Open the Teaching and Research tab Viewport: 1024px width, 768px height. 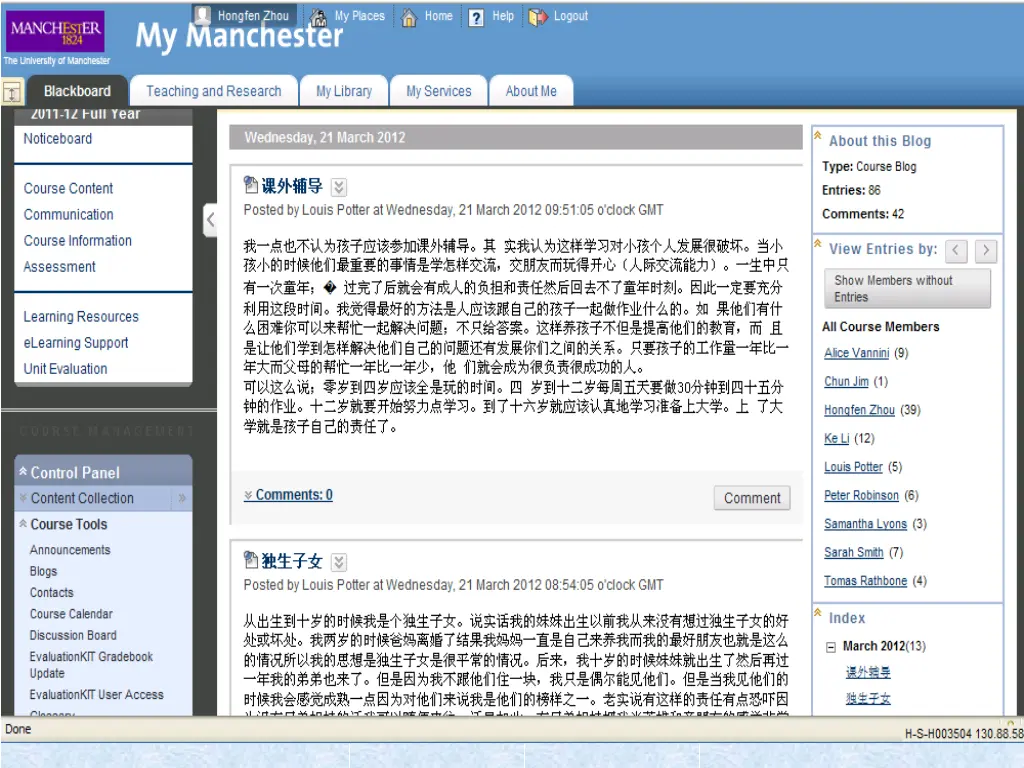coord(213,91)
